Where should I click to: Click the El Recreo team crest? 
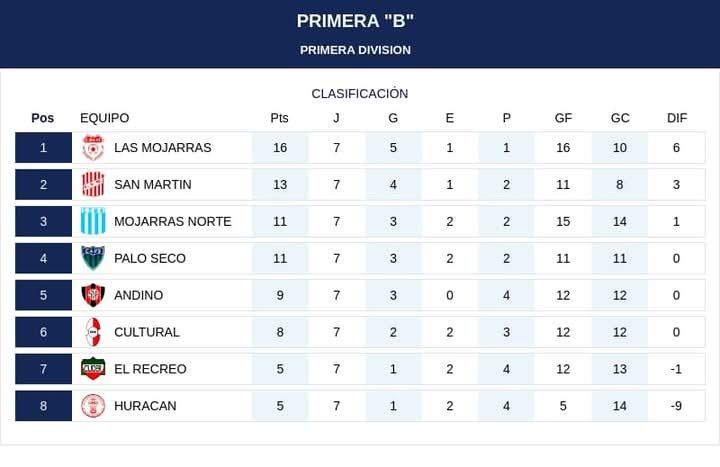tap(93, 369)
